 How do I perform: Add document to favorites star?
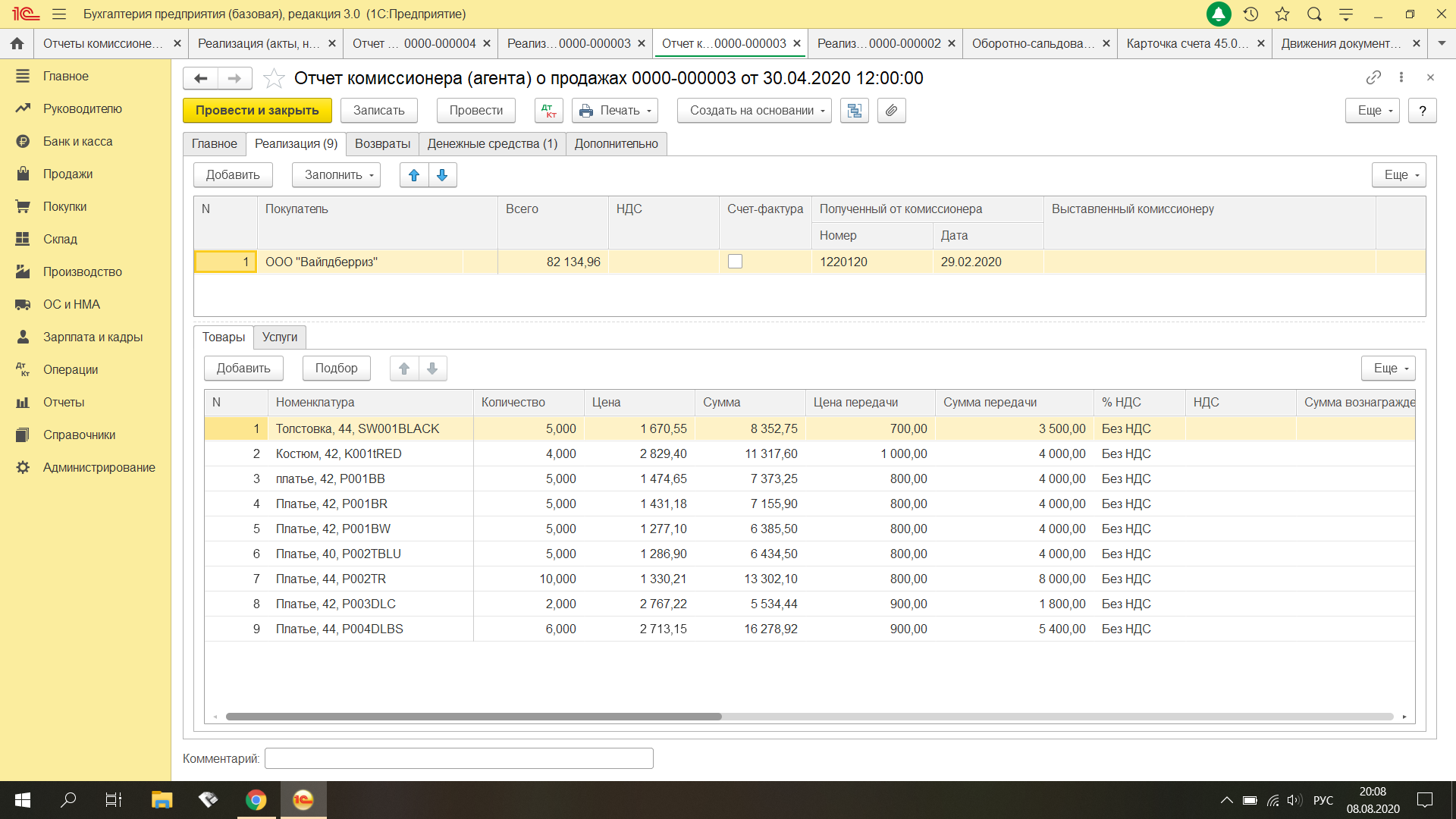[x=274, y=78]
